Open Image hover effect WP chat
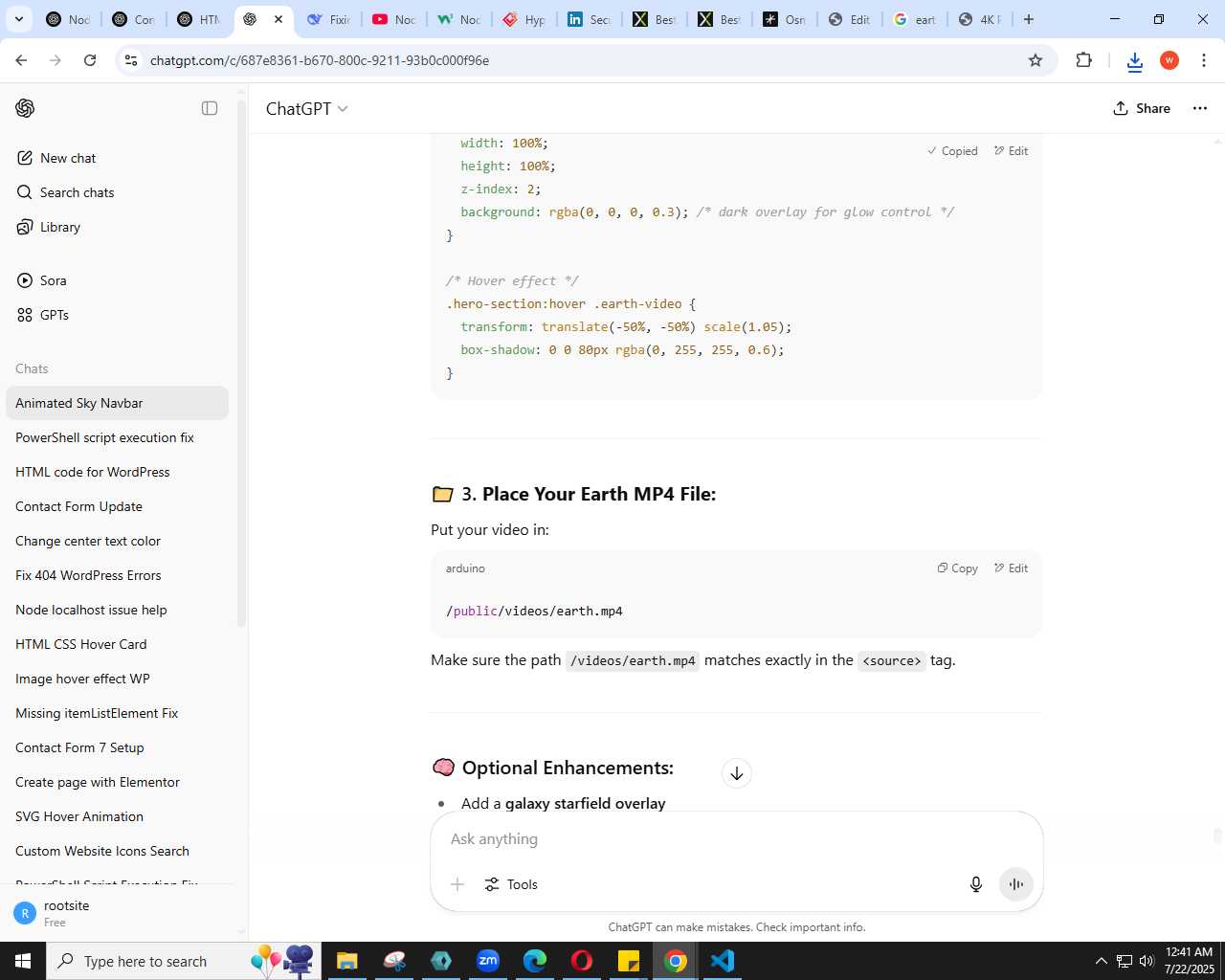The width and height of the screenshot is (1225, 980). point(117,679)
